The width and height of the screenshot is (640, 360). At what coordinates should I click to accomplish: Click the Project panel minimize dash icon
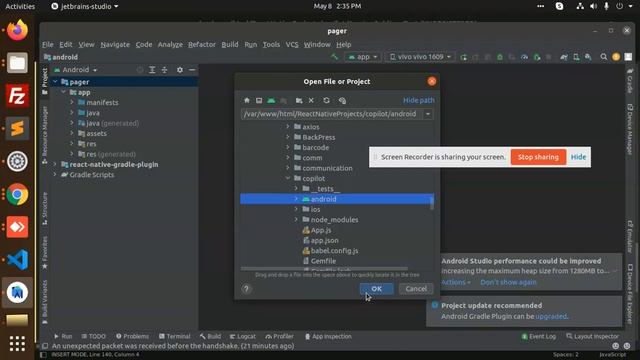[x=192, y=70]
